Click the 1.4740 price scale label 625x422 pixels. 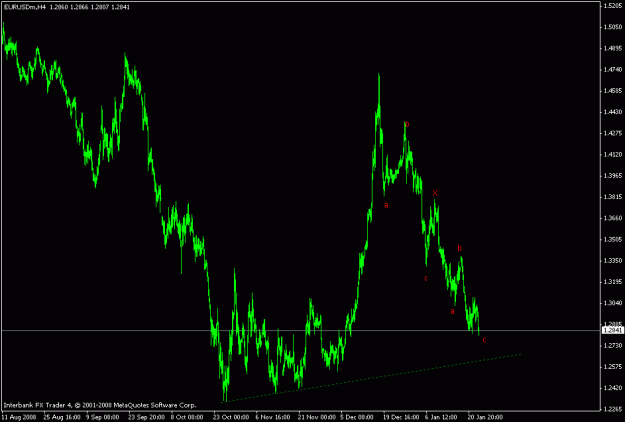612,69
